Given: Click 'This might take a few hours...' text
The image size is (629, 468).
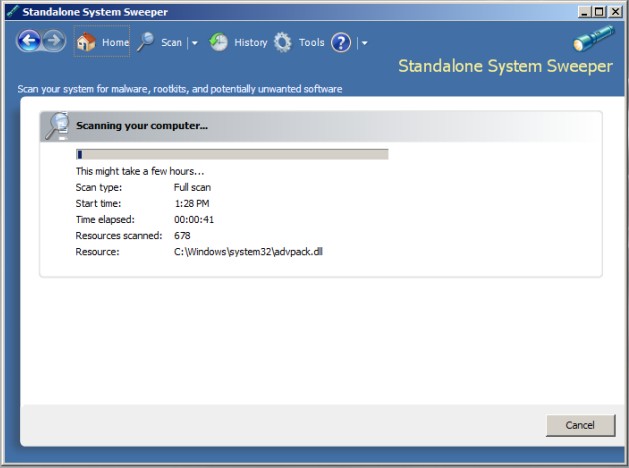Looking at the screenshot, I should 140,172.
